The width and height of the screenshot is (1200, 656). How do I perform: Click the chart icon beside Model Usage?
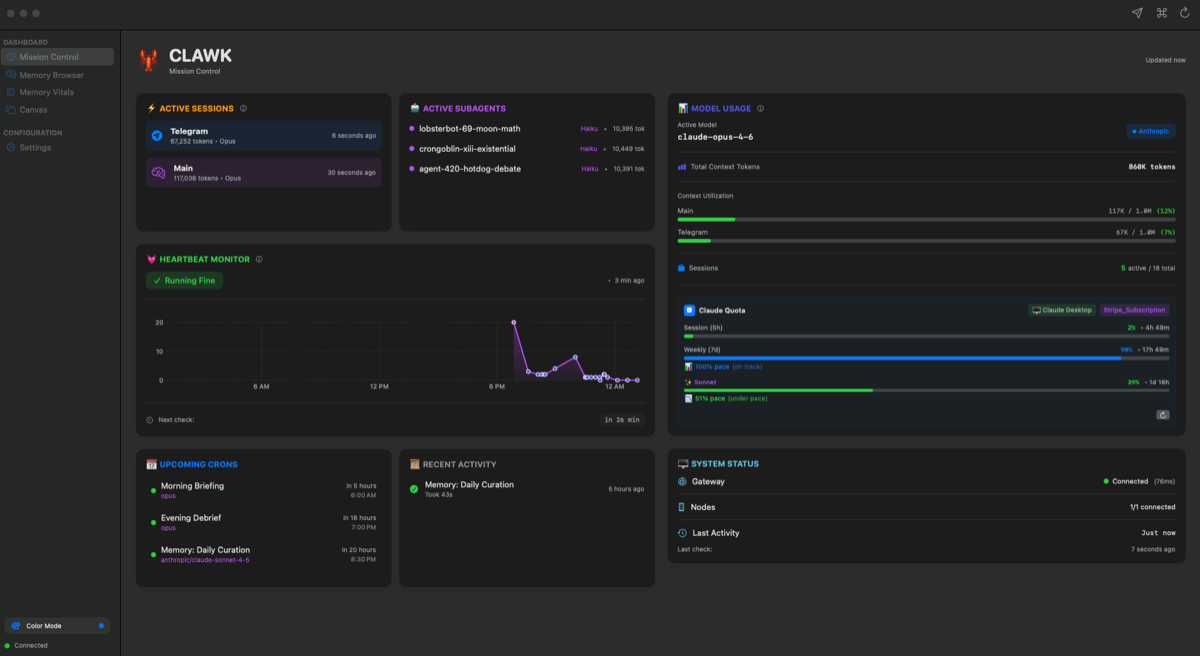click(x=683, y=108)
